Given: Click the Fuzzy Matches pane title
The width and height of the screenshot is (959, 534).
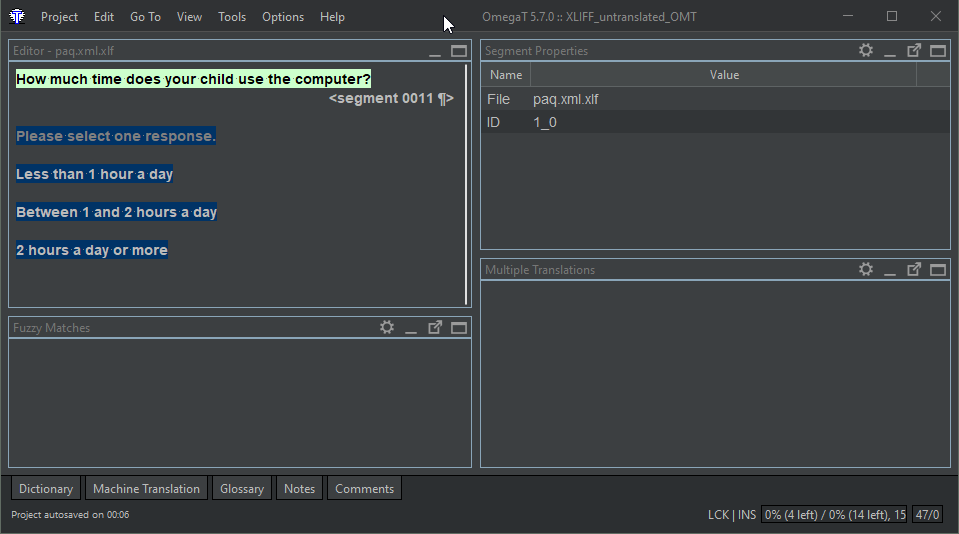Looking at the screenshot, I should [51, 328].
